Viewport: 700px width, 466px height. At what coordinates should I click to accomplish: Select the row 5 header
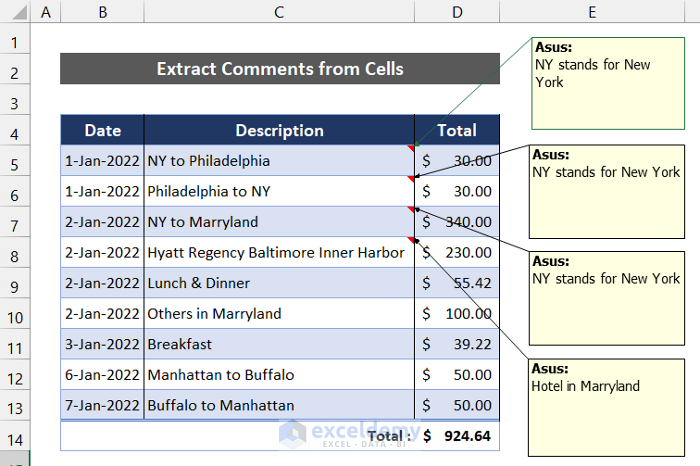coord(15,161)
